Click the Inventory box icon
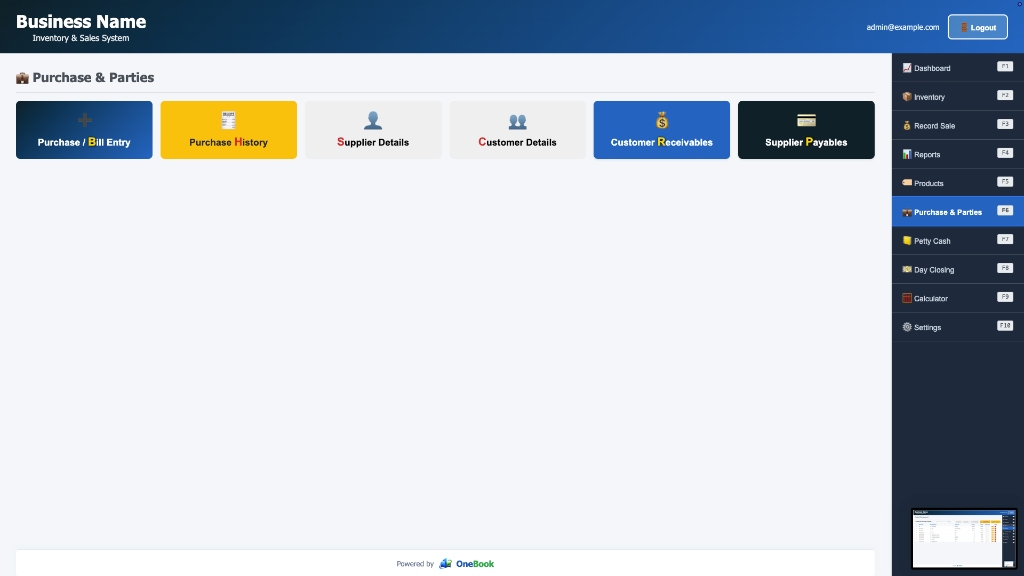The height and width of the screenshot is (576, 1024). [906, 97]
